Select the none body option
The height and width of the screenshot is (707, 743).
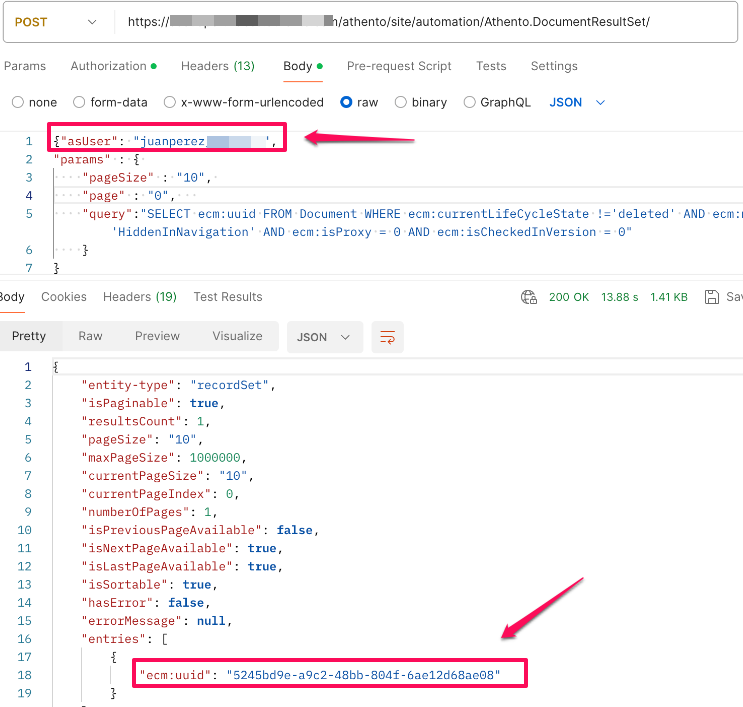(x=18, y=102)
